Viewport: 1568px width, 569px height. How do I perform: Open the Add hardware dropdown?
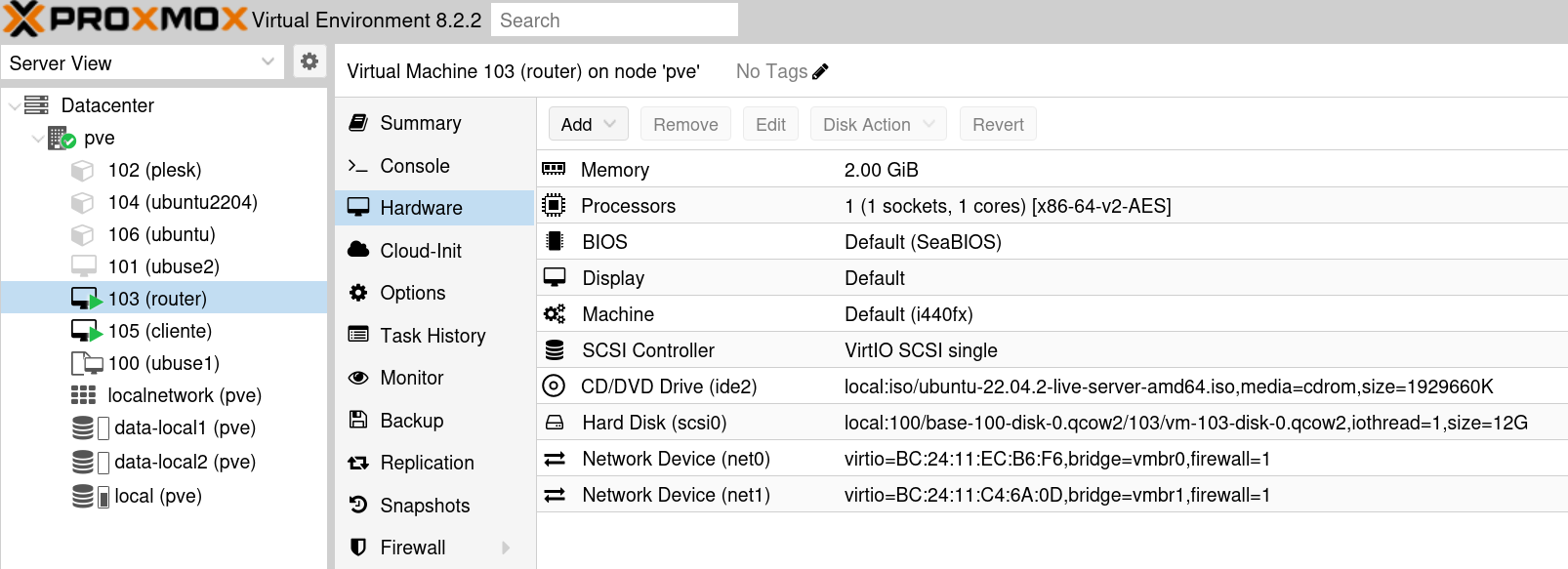coord(589,124)
